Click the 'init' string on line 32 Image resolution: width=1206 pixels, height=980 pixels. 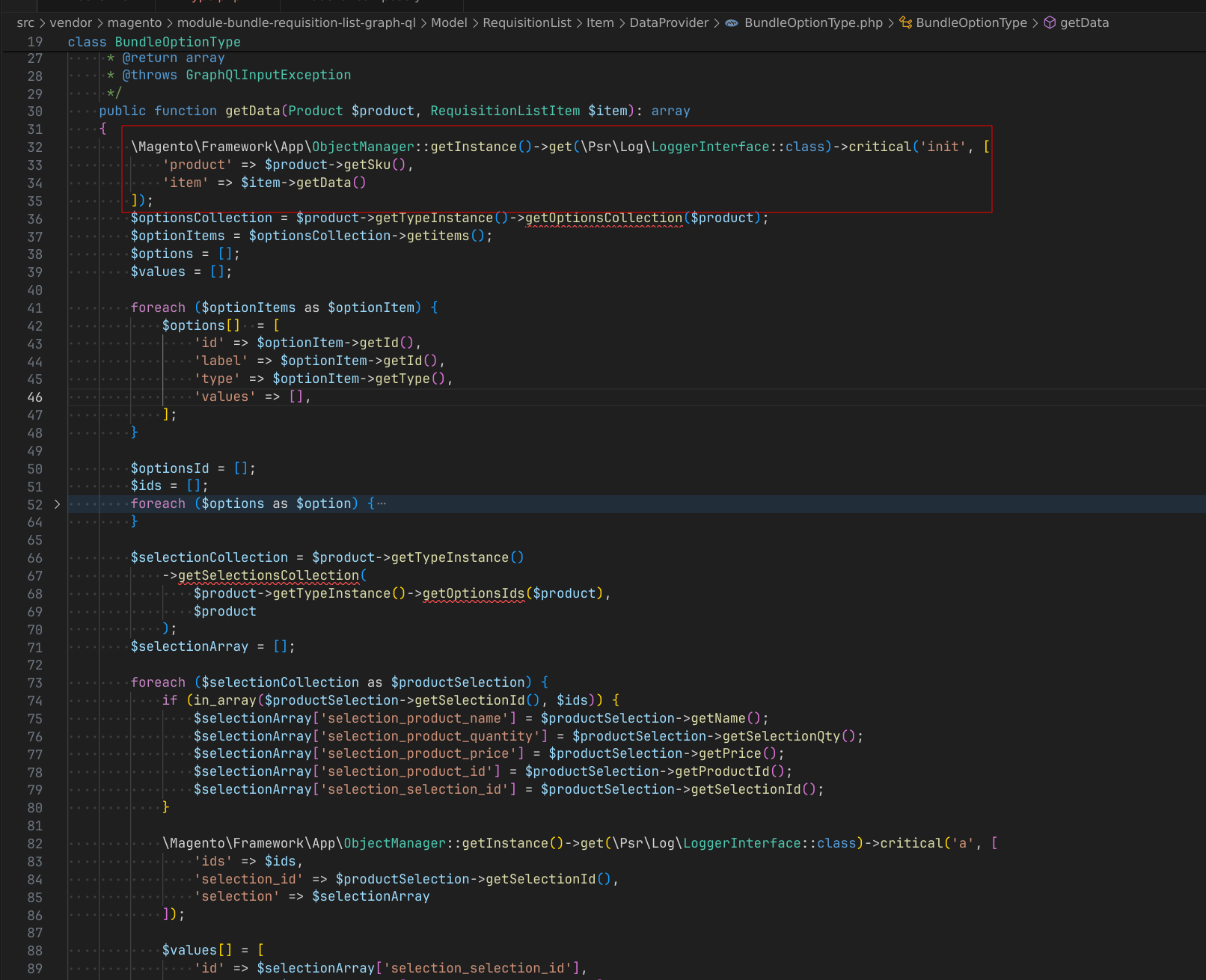(x=943, y=147)
